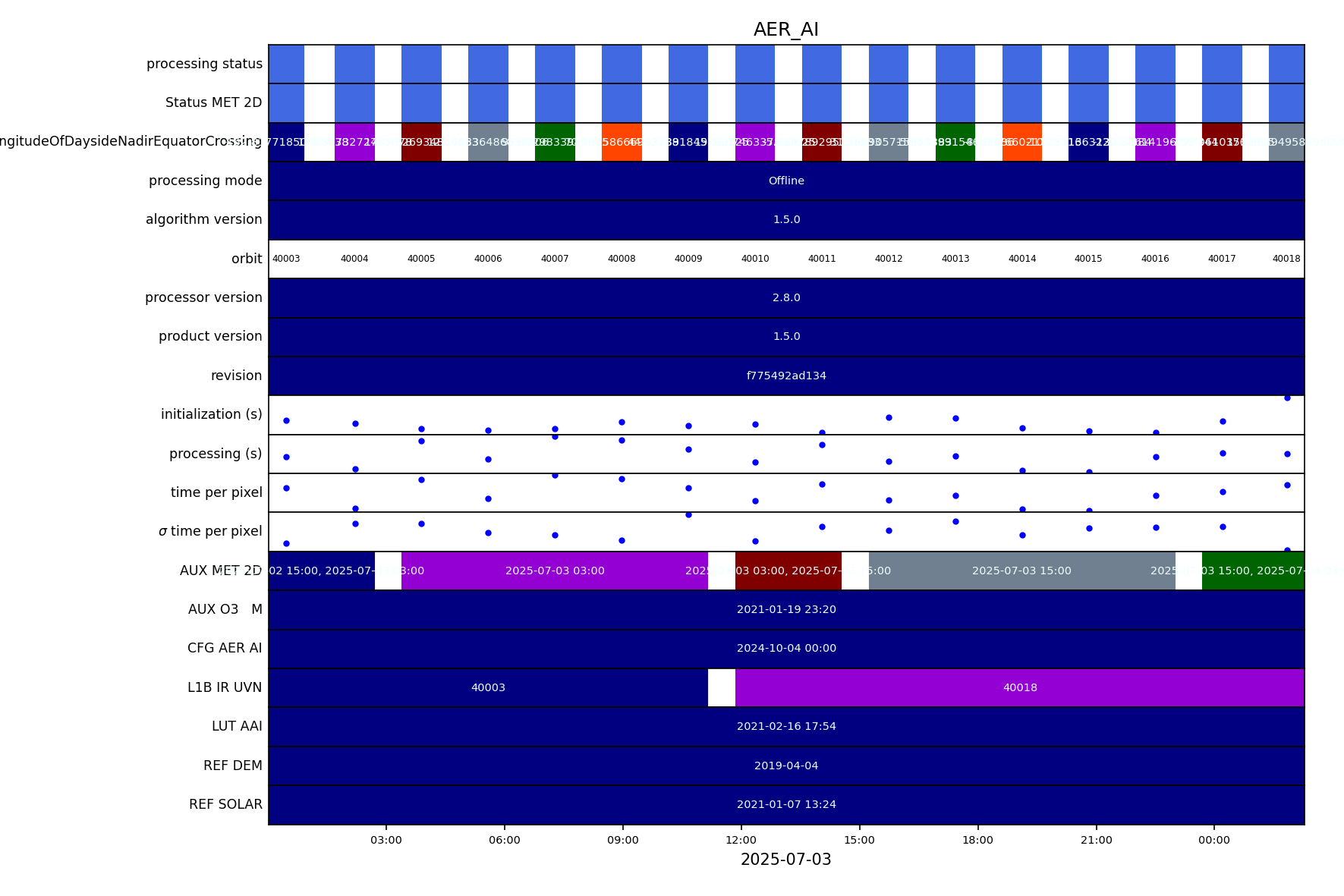
Task: Click the AER_AI chart title
Action: [785, 30]
